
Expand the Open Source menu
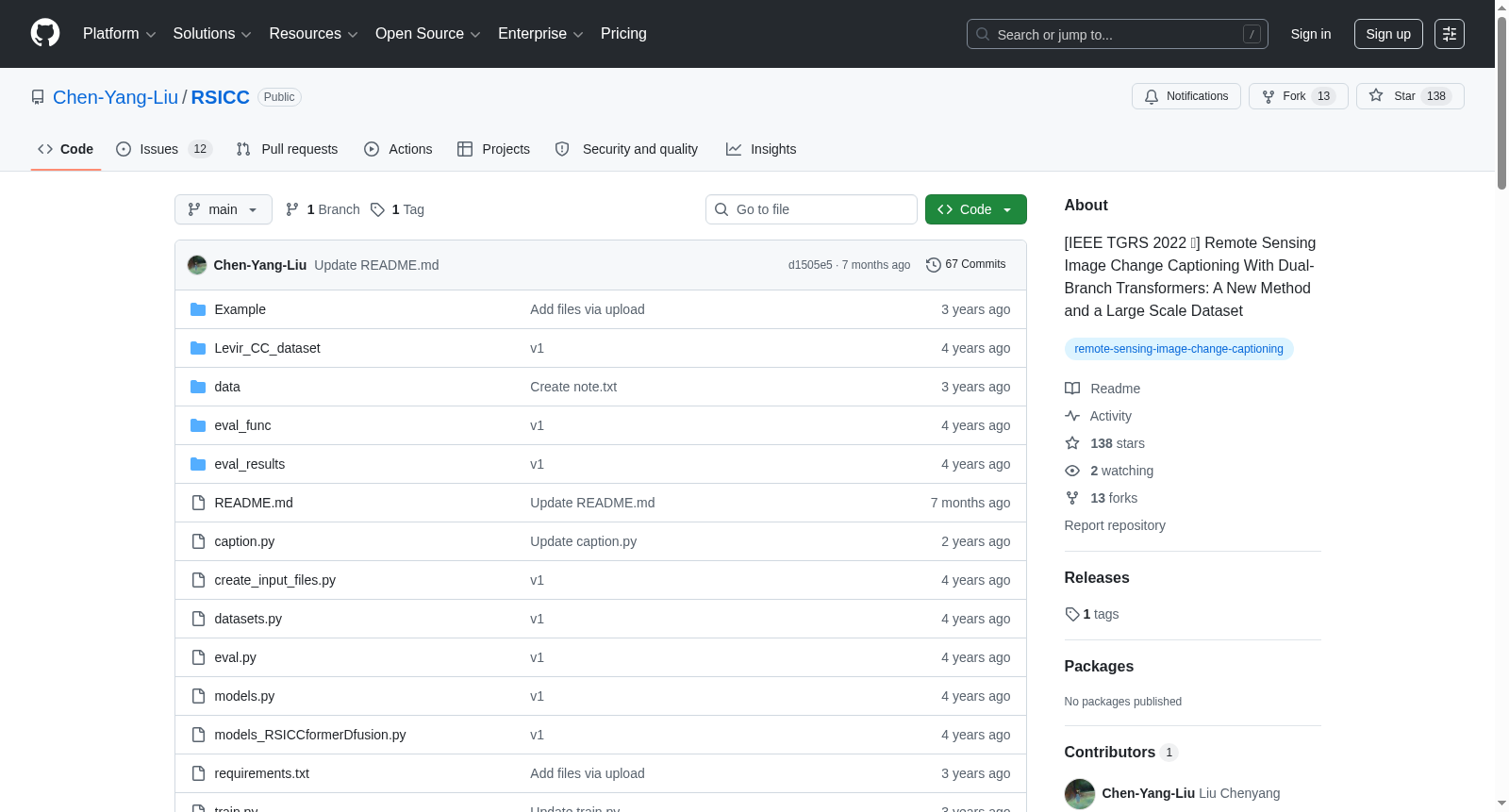point(428,34)
